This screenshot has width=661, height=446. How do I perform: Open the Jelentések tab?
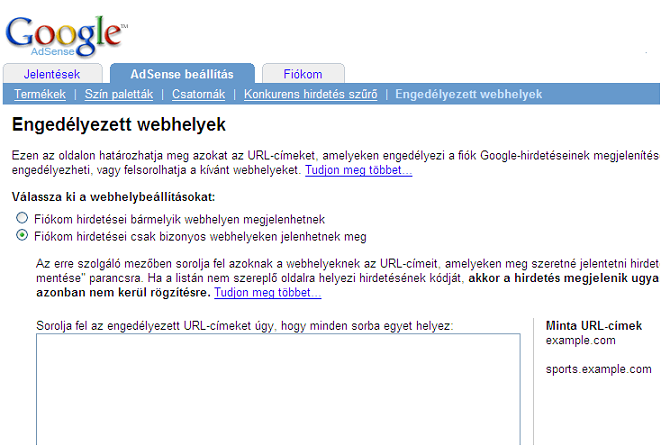coord(52,74)
